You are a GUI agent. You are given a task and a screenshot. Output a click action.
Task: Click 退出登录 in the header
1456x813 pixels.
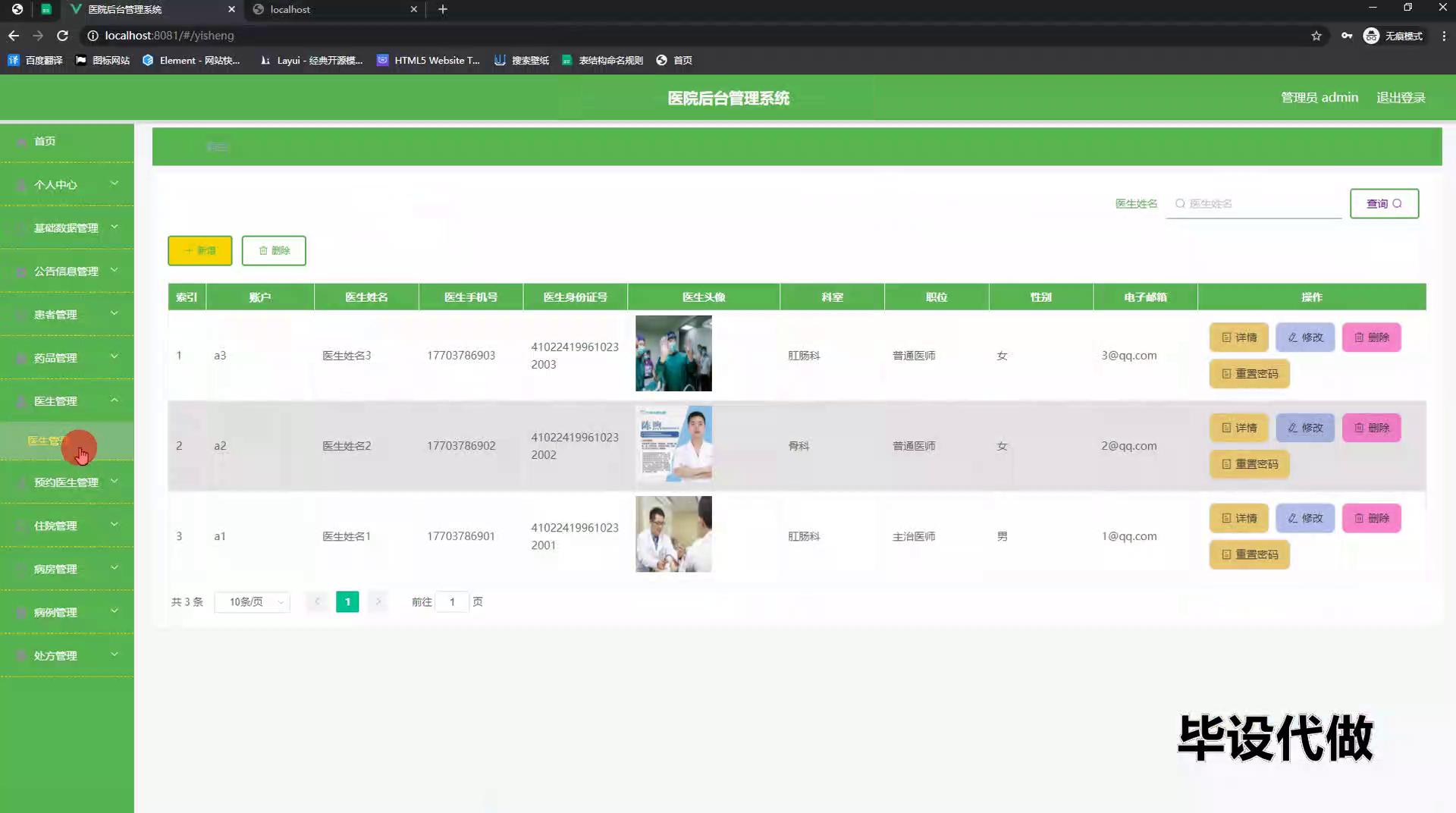pos(1401,98)
